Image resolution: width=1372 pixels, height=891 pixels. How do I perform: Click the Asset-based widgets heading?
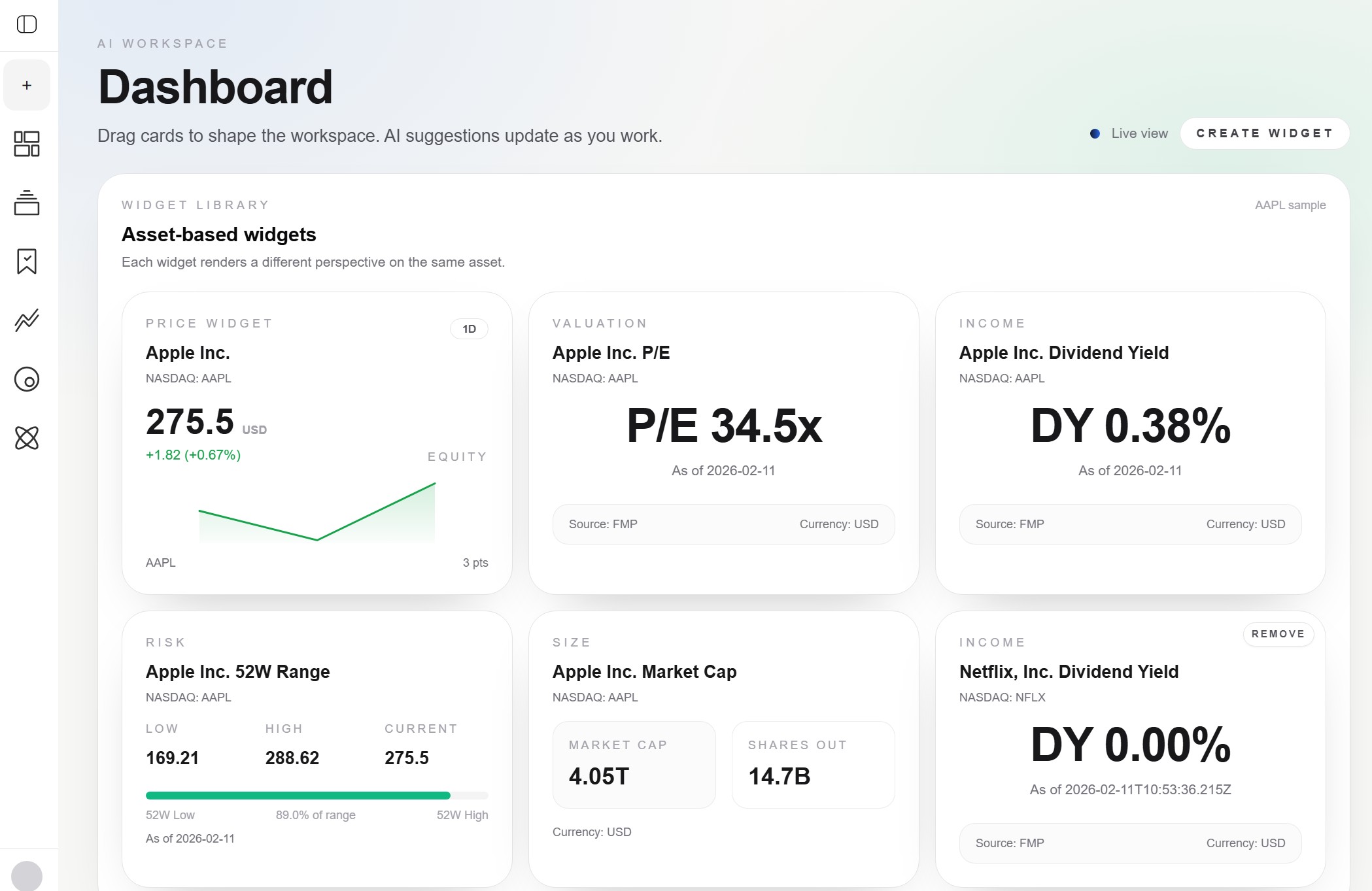point(218,235)
